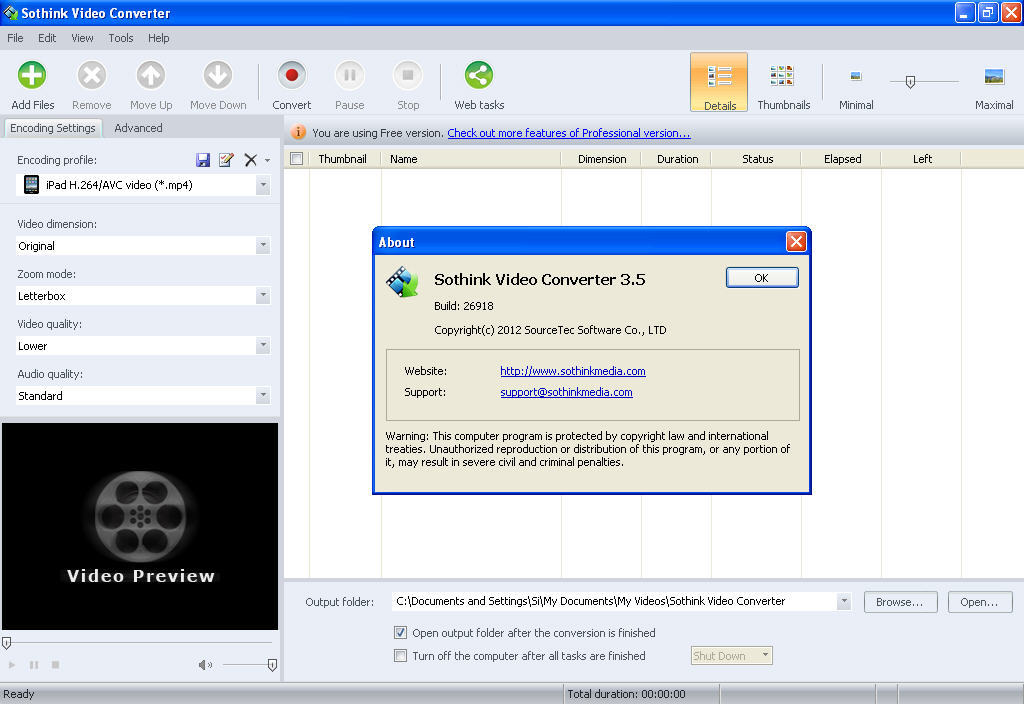Open the sothinkmedia.com website link
The image size is (1024, 704).
point(572,371)
